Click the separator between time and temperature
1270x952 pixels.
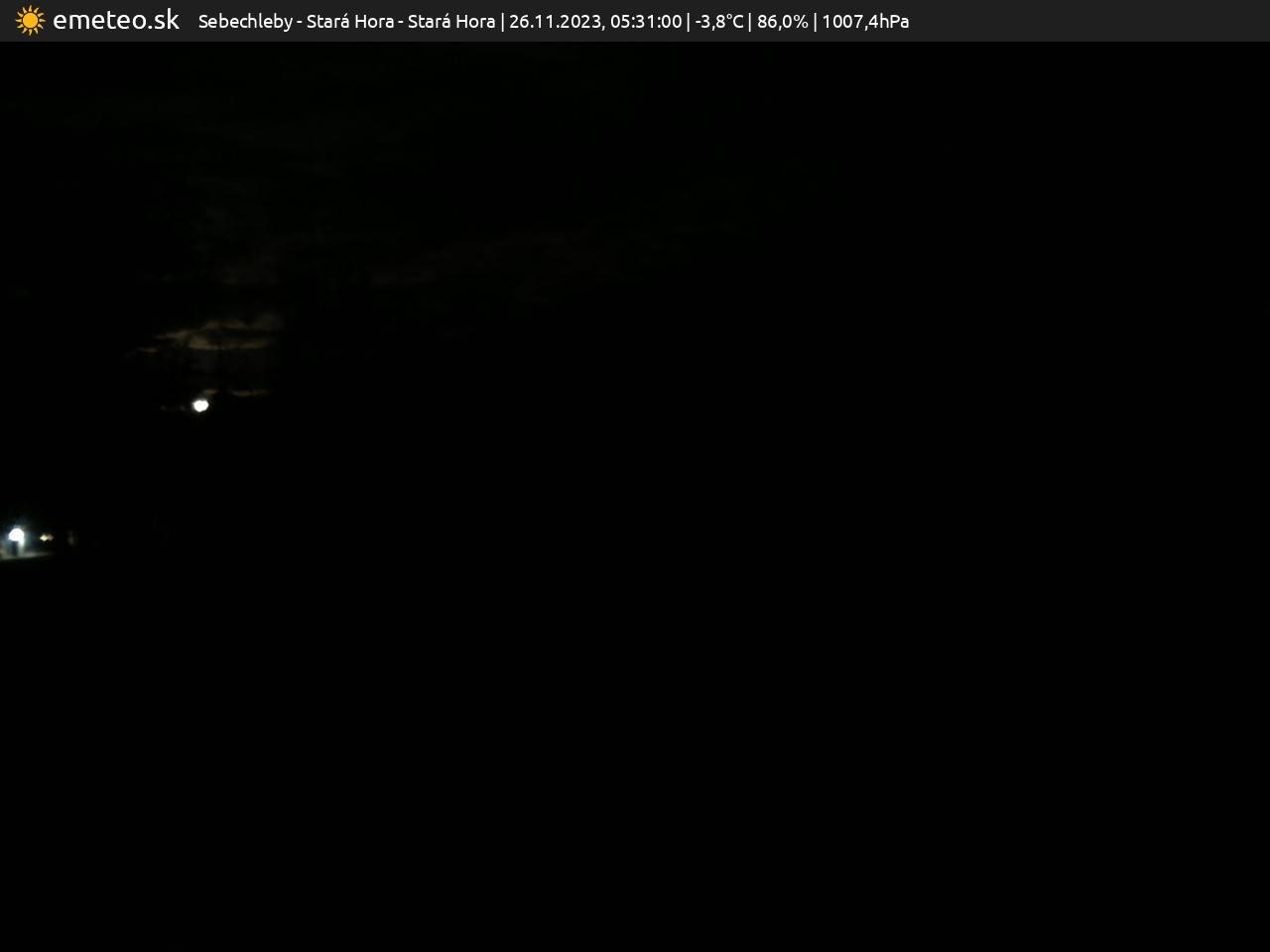(x=689, y=22)
